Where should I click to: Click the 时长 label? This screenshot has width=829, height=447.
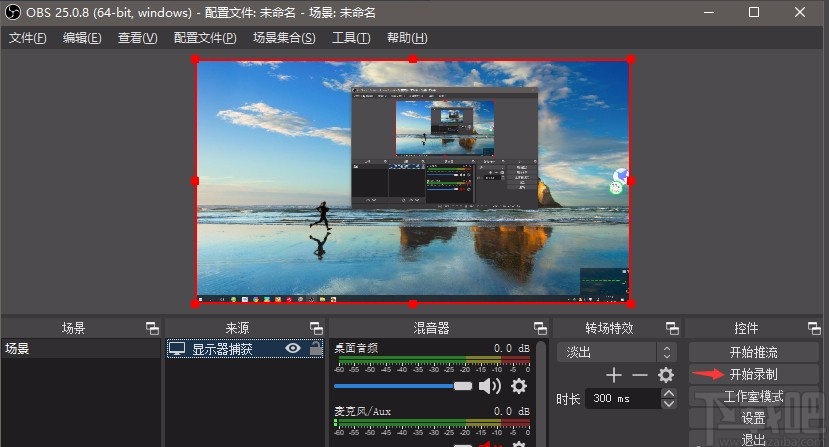click(x=568, y=399)
